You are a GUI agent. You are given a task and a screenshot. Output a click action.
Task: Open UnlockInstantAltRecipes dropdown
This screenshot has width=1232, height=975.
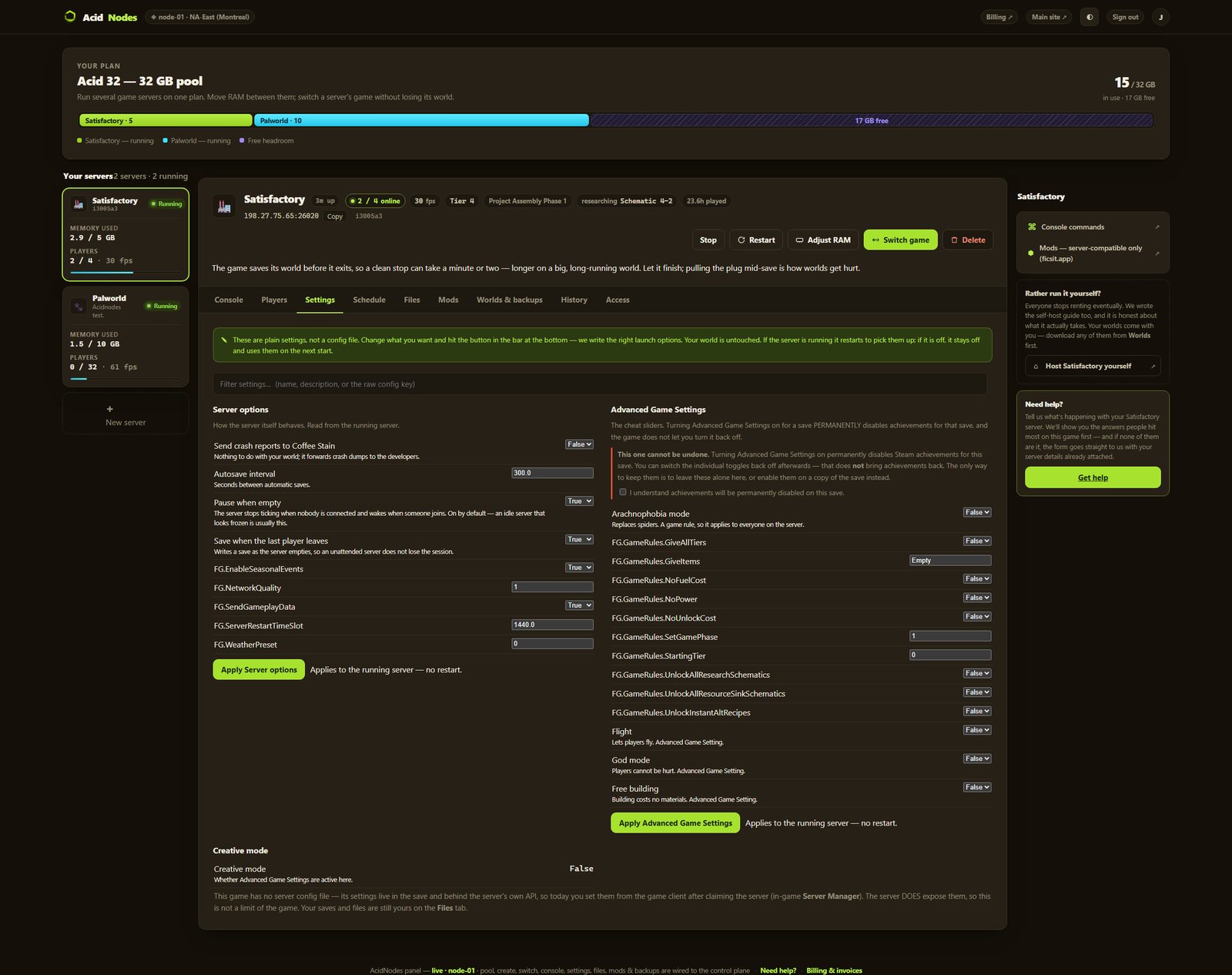977,711
